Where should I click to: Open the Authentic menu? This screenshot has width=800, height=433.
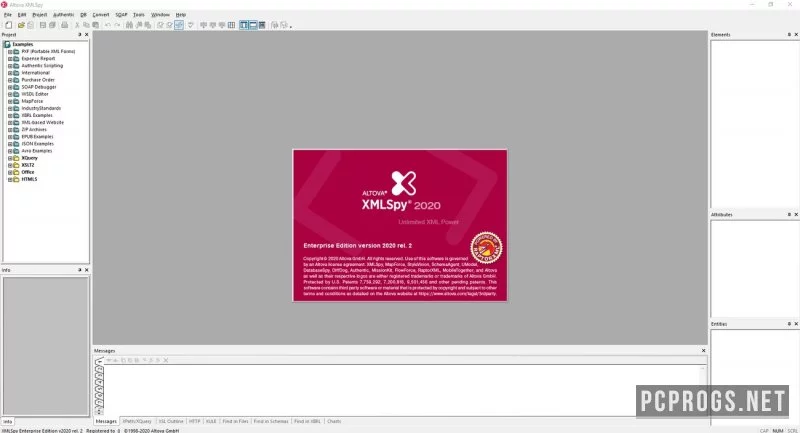click(x=63, y=15)
